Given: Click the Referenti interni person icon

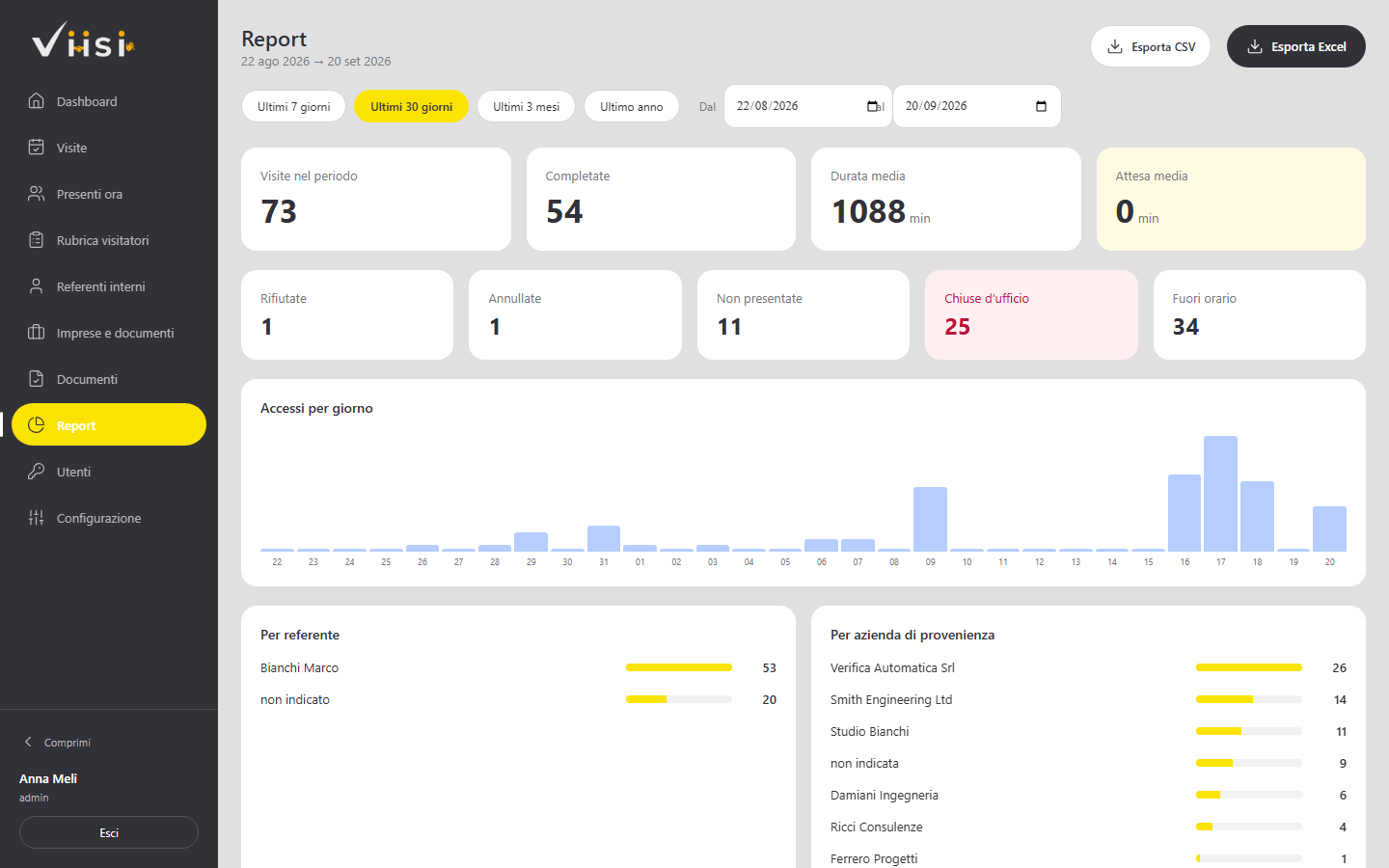Looking at the screenshot, I should pyautogui.click(x=37, y=285).
